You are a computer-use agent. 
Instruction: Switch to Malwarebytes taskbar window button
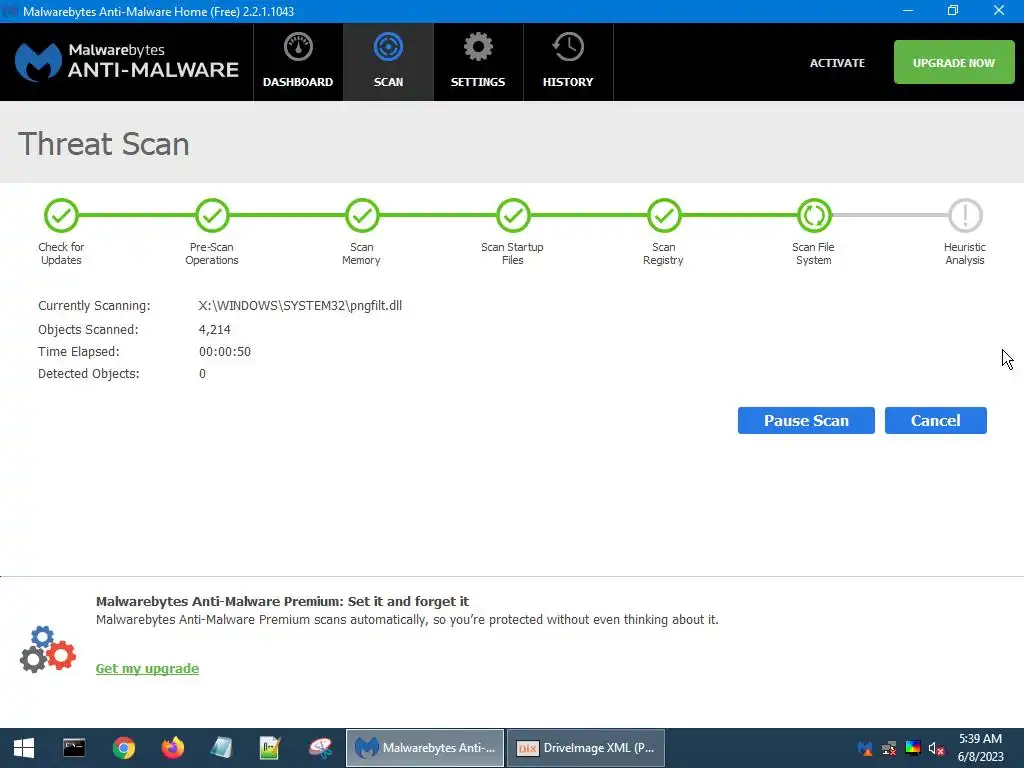coord(425,748)
